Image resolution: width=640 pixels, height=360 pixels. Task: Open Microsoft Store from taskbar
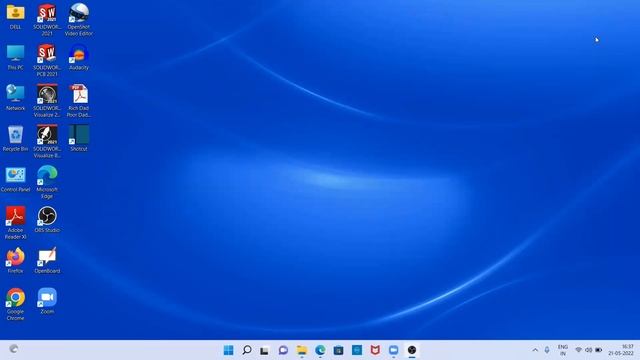338,350
